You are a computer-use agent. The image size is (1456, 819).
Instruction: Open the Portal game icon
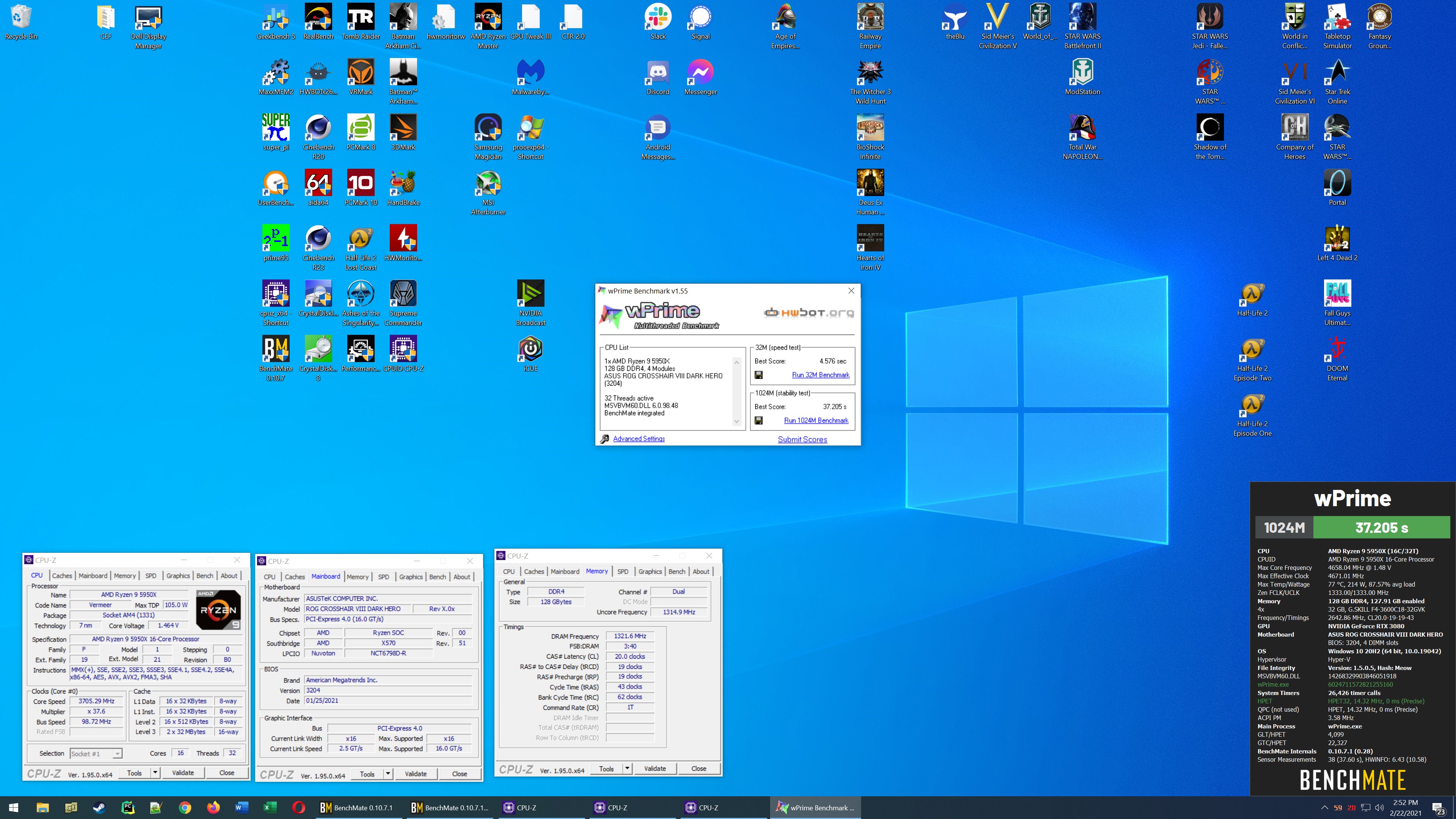pos(1337,188)
